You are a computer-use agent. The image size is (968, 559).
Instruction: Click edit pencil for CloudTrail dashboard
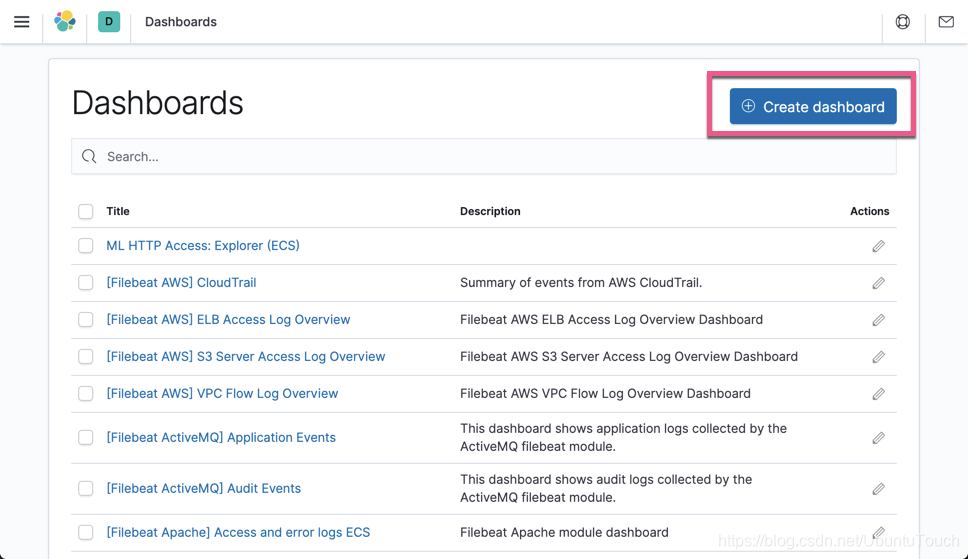(x=878, y=283)
